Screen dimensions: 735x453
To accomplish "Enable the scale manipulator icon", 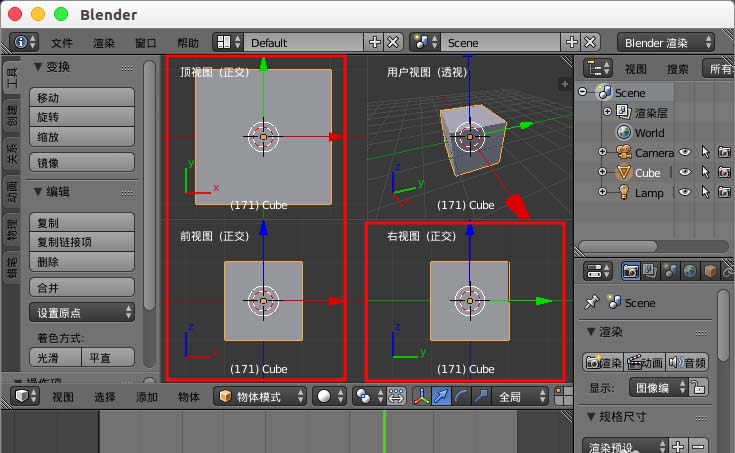I will tap(480, 396).
